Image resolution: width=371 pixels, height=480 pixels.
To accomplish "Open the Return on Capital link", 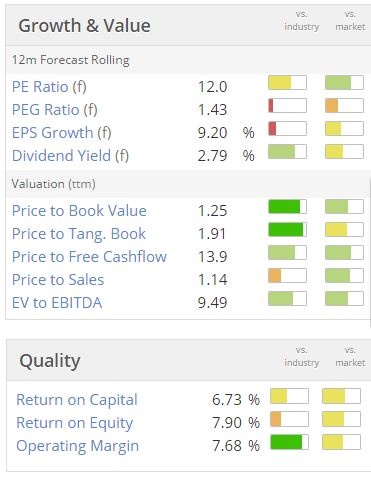I will coord(77,400).
